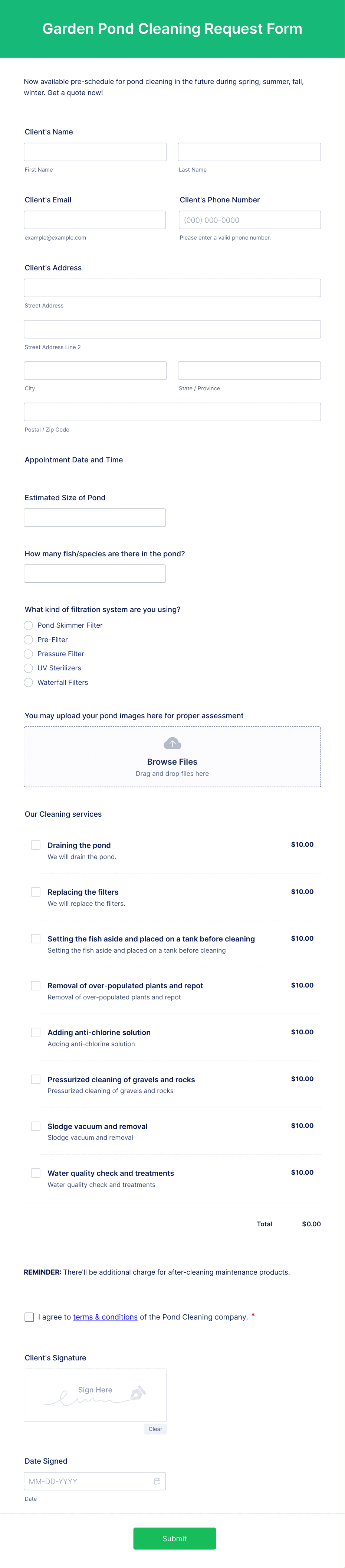The image size is (345, 1568).
Task: Click the Postal / Zip Code field
Action: pyautogui.click(x=172, y=411)
